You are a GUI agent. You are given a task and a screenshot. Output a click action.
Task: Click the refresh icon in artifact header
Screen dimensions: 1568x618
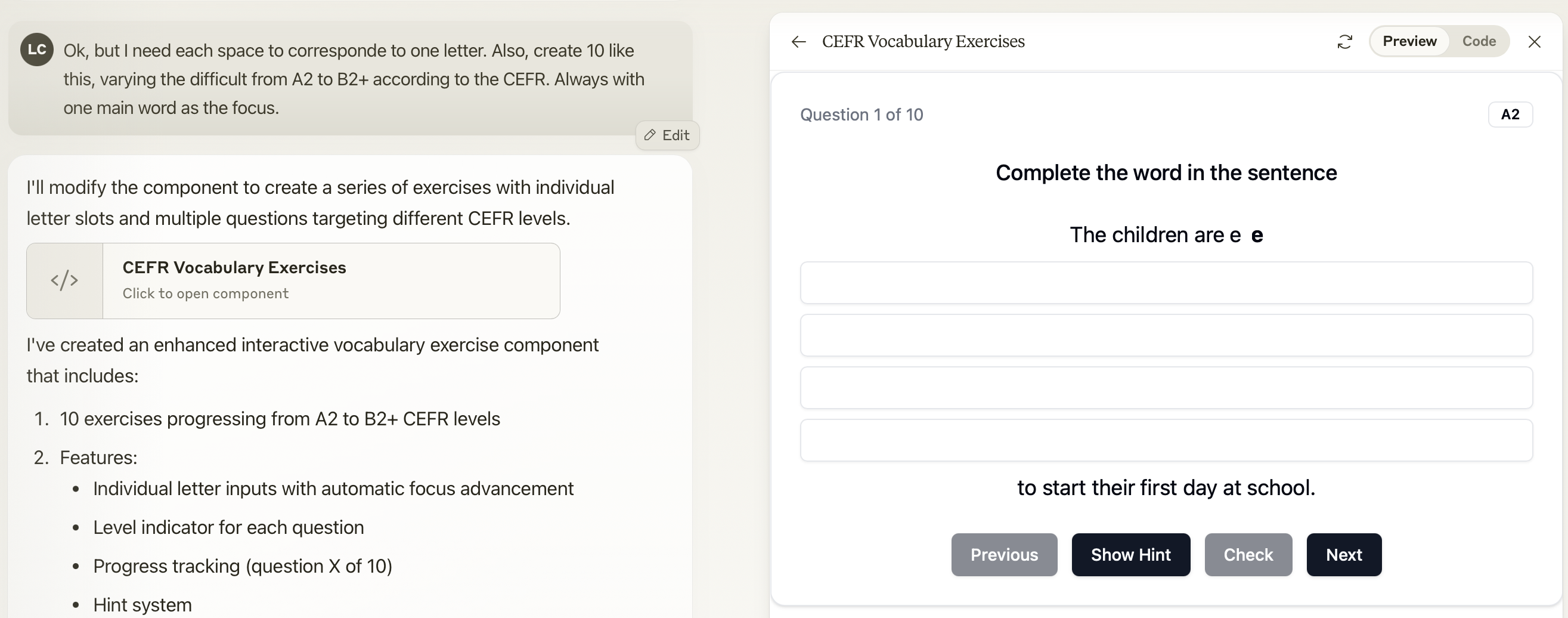pyautogui.click(x=1344, y=41)
